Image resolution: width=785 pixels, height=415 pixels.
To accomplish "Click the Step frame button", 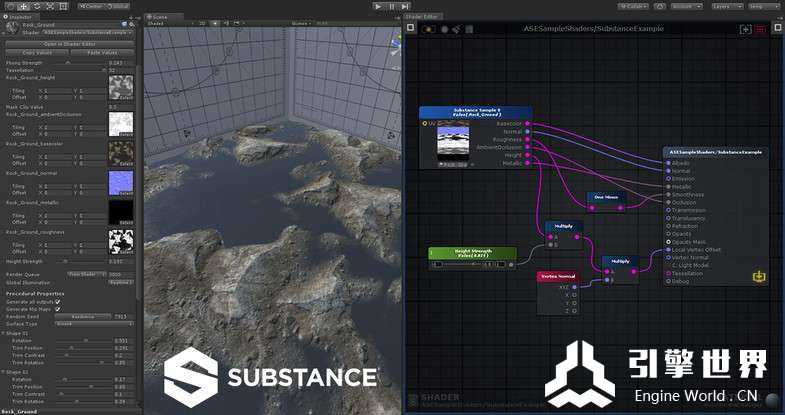I will point(405,7).
